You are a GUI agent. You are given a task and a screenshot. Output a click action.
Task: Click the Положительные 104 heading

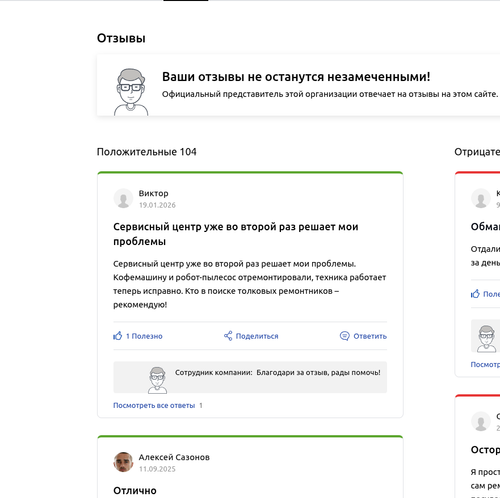[147, 152]
